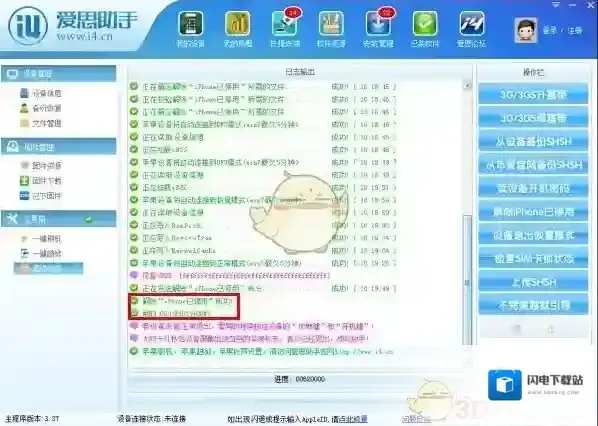Click the monitor icon in 设备管理 header
Image resolution: width=598 pixels, height=426 pixels.
click(13, 74)
